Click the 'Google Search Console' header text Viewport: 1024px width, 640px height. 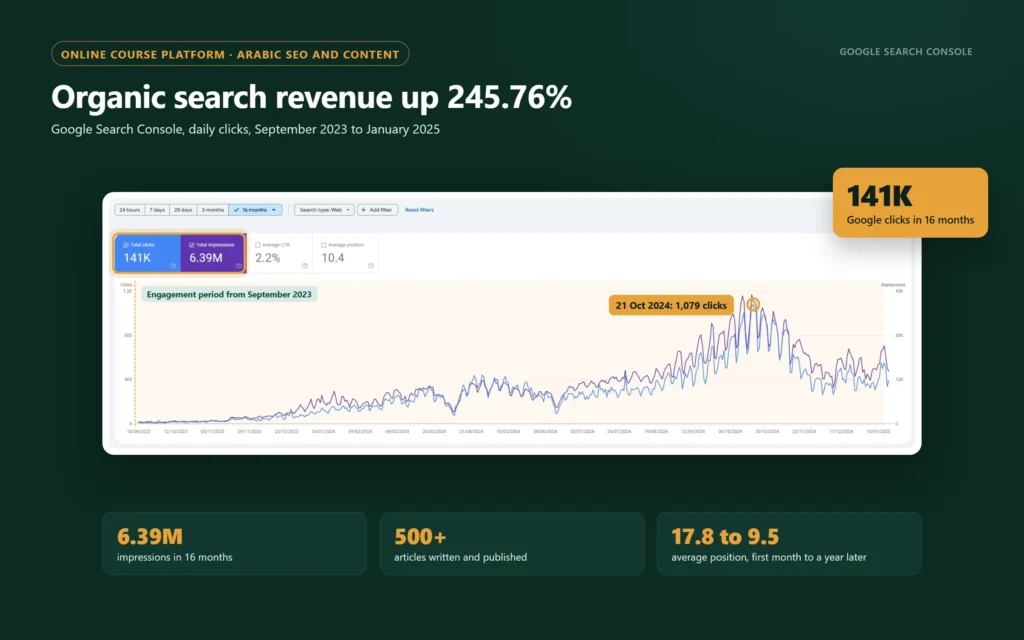tap(906, 52)
